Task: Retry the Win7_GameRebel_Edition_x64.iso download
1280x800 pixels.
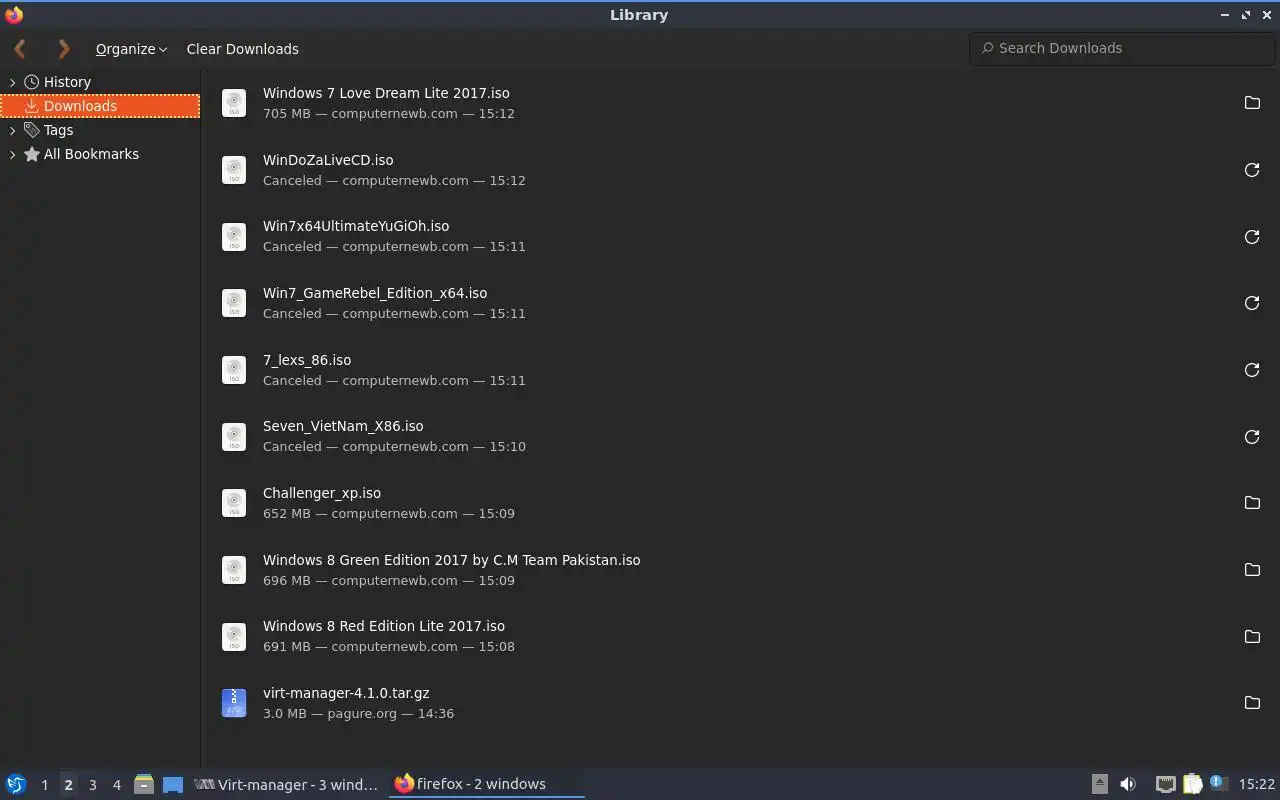Action: click(x=1251, y=303)
